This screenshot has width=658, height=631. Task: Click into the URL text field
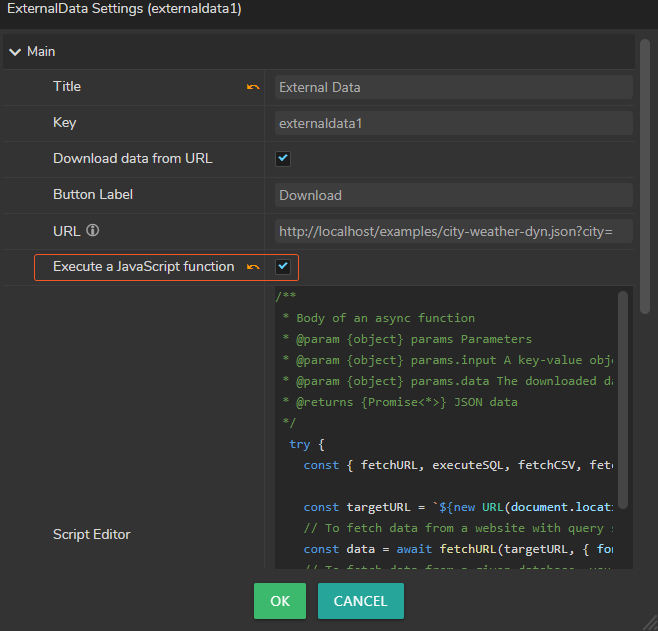pos(453,231)
